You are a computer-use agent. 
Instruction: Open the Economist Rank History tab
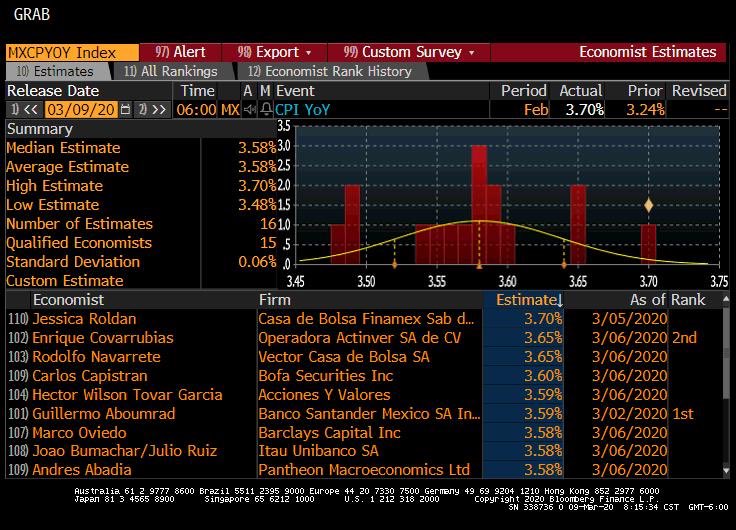click(330, 71)
